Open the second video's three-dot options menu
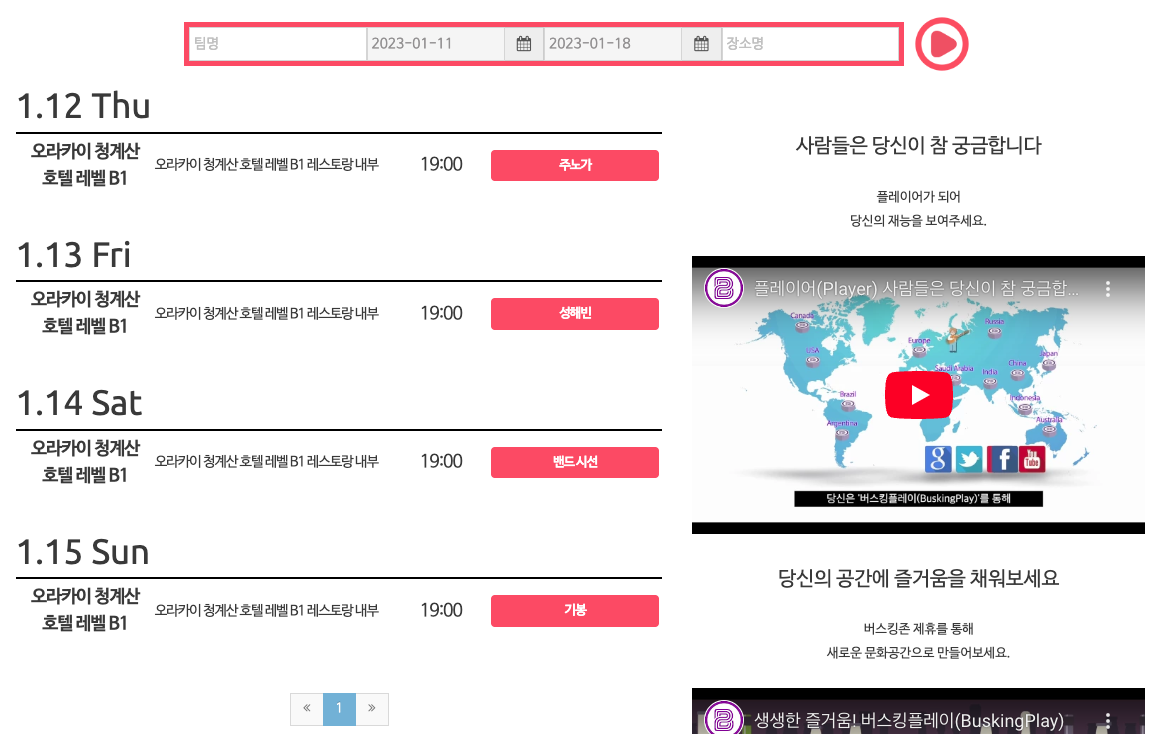This screenshot has height=734, width=1164. click(x=1108, y=720)
